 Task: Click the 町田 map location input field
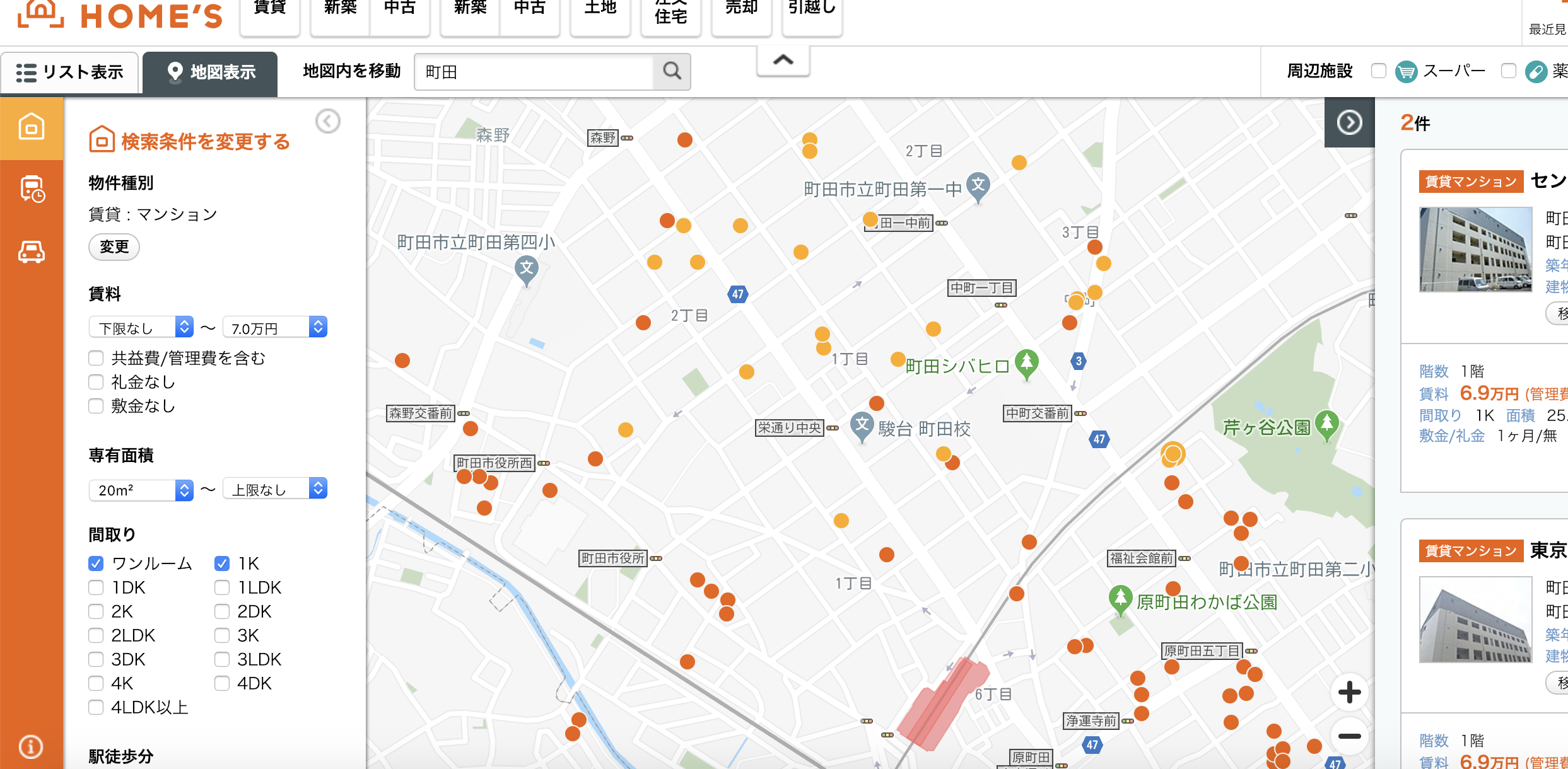tap(533, 72)
